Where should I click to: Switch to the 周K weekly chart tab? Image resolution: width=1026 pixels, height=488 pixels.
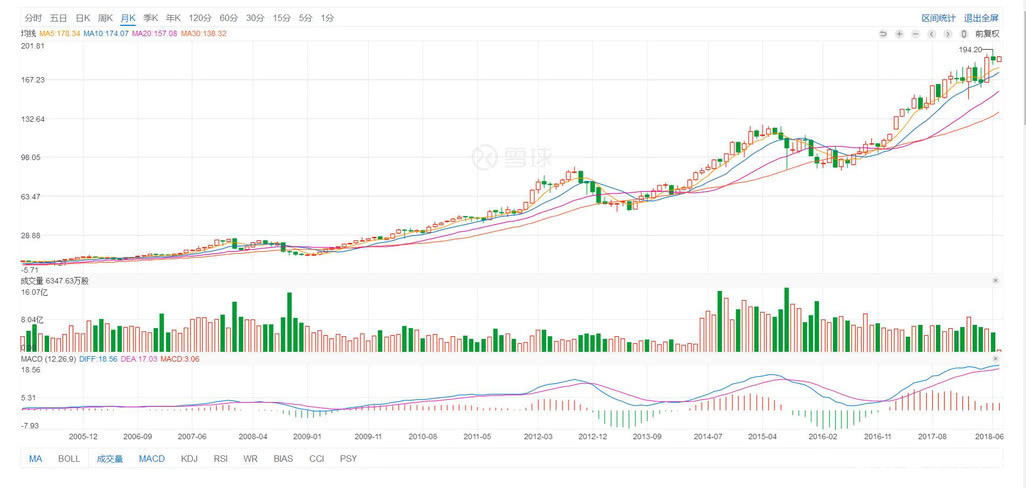point(105,18)
